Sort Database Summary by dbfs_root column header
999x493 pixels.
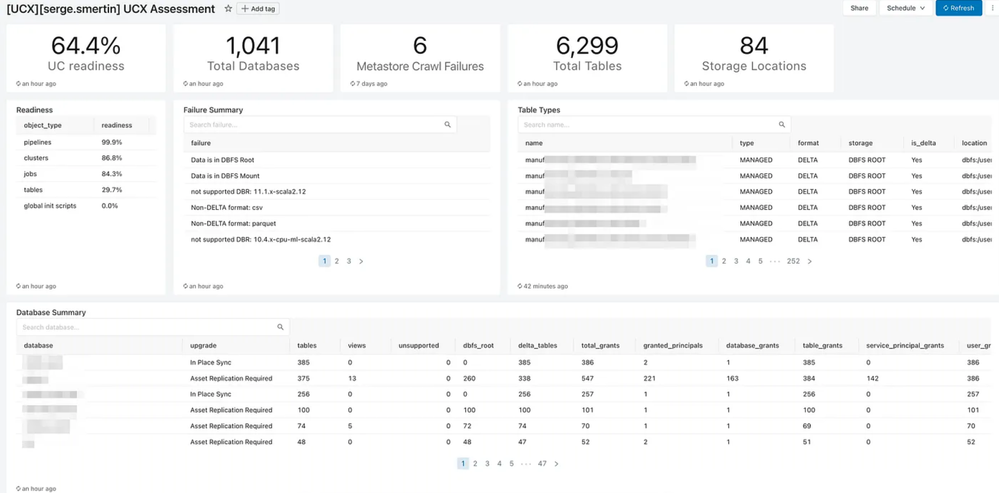coord(483,345)
